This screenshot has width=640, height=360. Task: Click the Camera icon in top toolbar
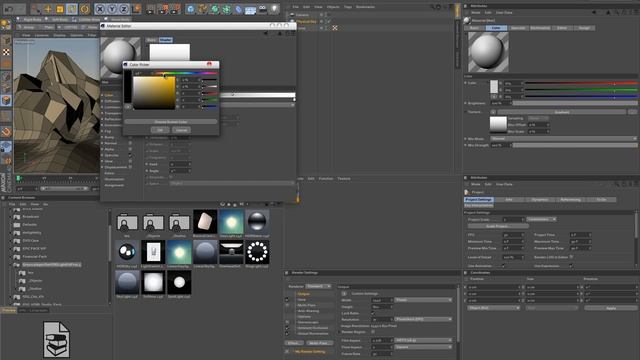tap(262, 9)
